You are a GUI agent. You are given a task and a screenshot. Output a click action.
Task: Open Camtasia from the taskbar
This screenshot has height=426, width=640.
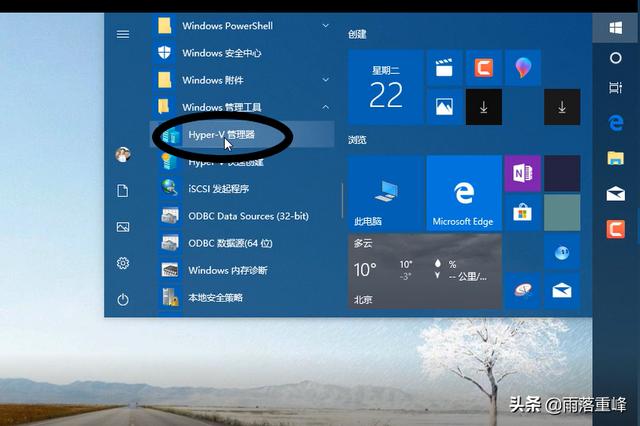pos(616,229)
